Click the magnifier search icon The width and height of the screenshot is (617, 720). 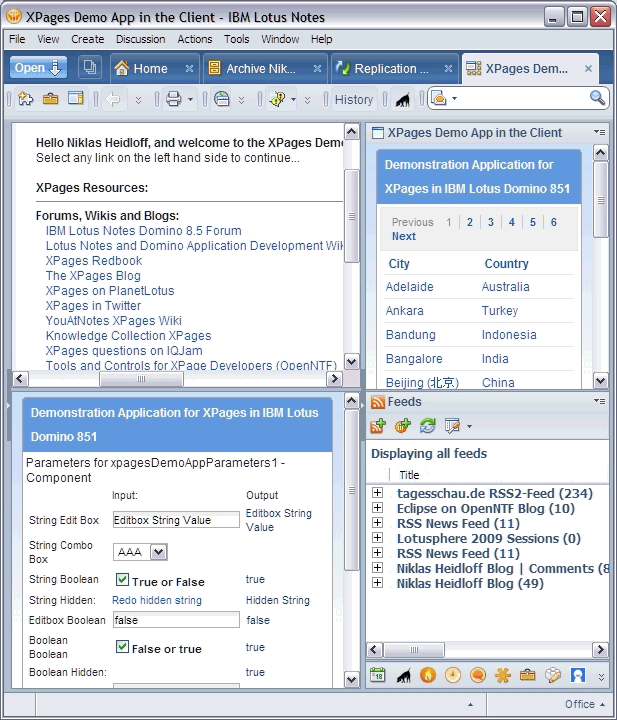point(597,98)
